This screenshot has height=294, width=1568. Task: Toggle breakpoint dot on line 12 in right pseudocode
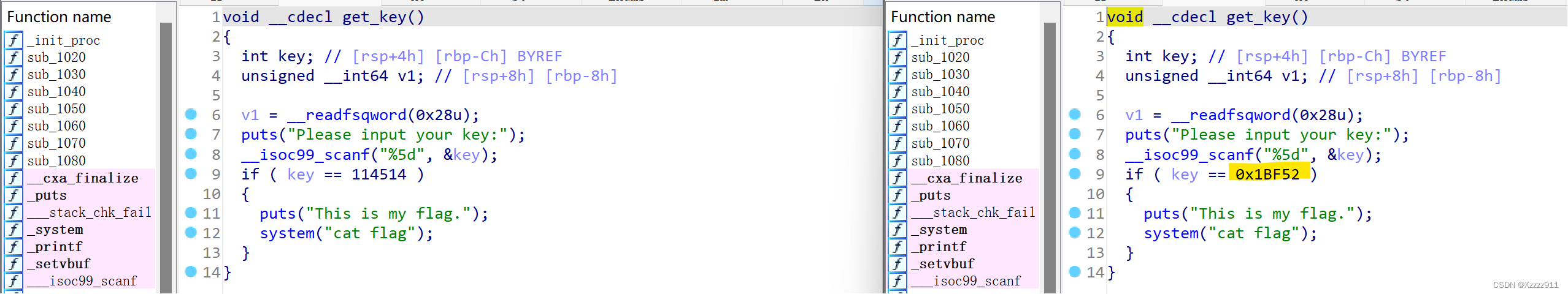point(1075,233)
